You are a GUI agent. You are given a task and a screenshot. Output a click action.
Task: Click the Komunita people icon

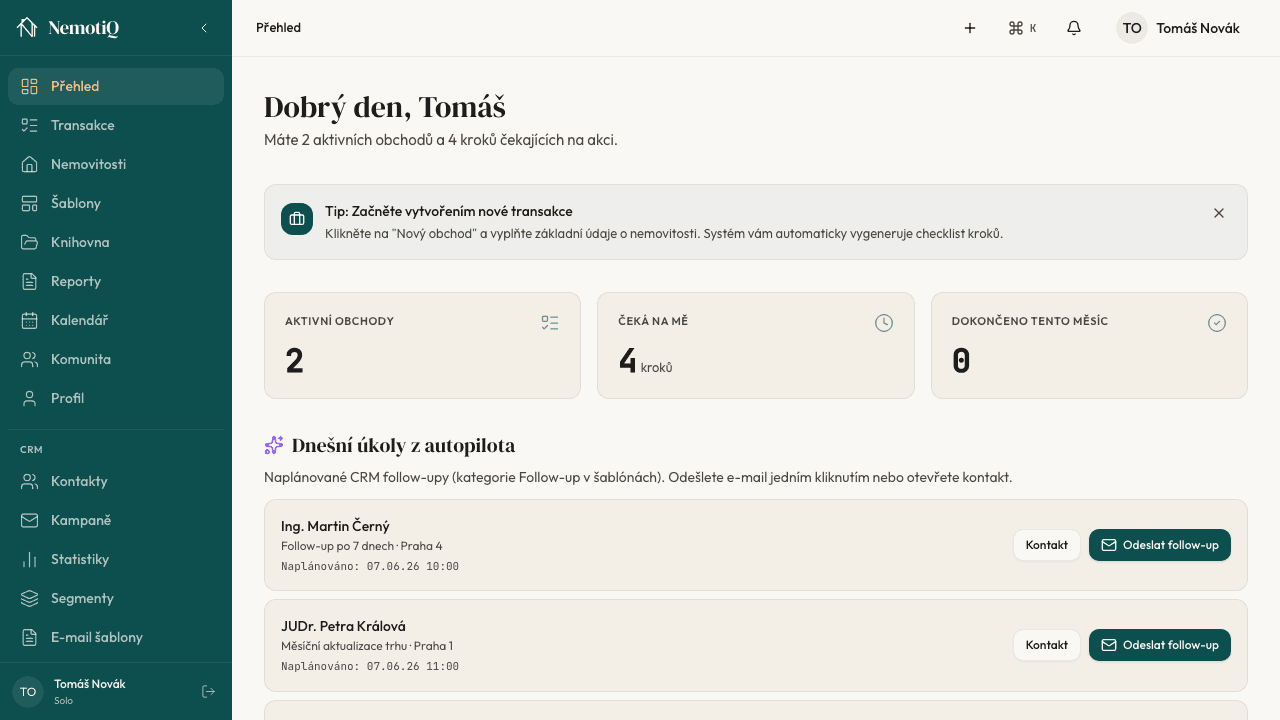[30, 359]
